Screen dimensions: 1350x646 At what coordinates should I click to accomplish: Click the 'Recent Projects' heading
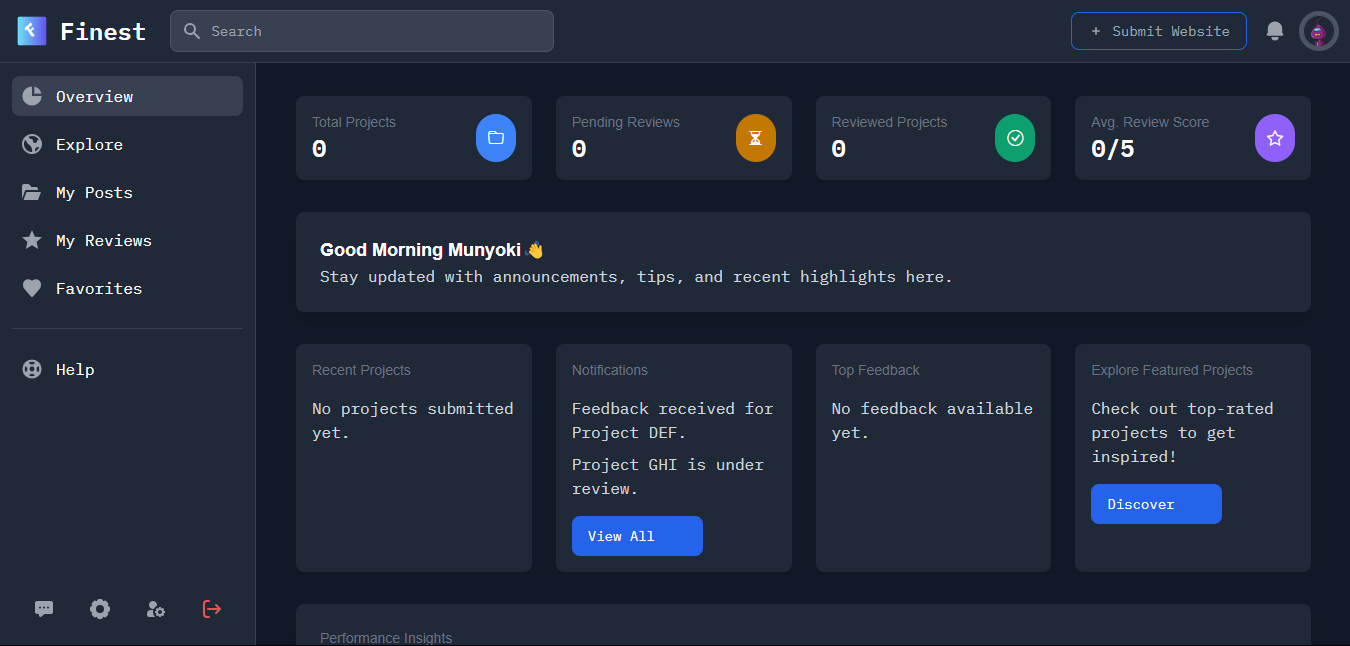click(x=361, y=370)
